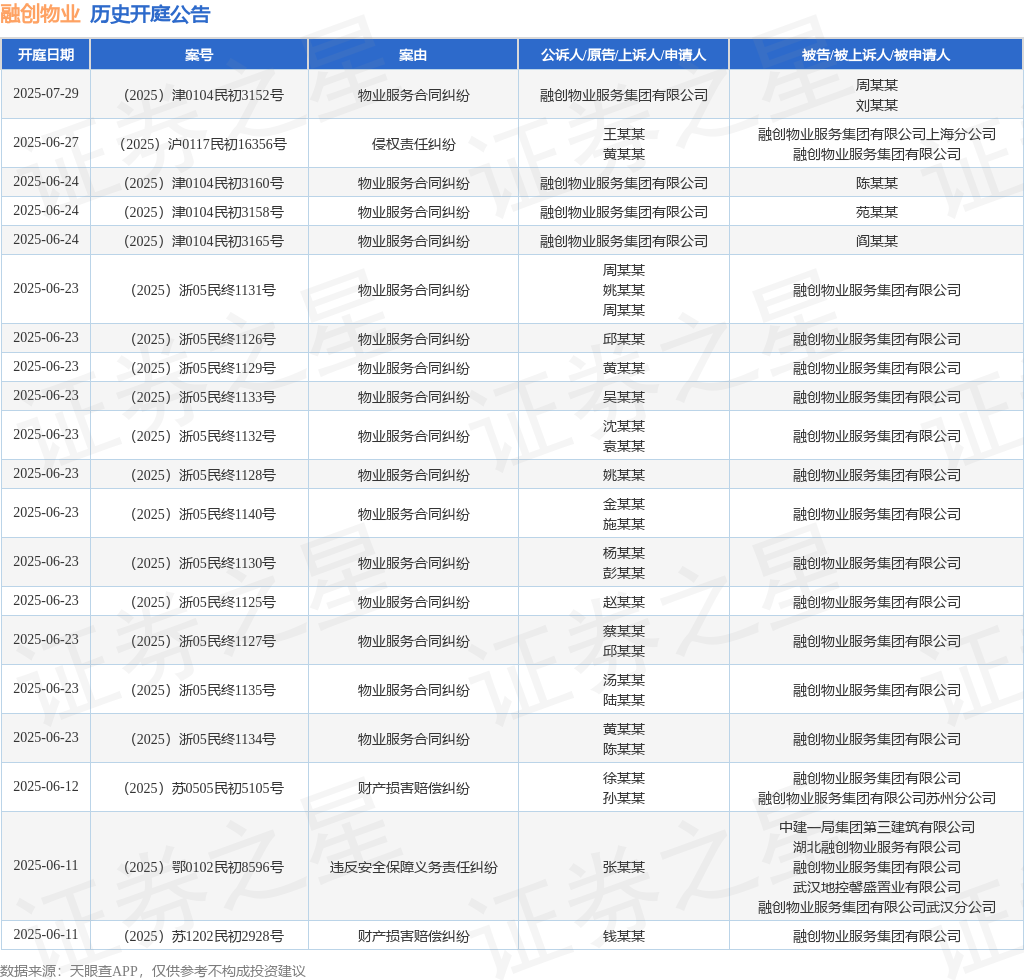This screenshot has height=980, width=1024.
Task: Click defendant 武汉地控磐盛置业有限公司
Action: [876, 887]
